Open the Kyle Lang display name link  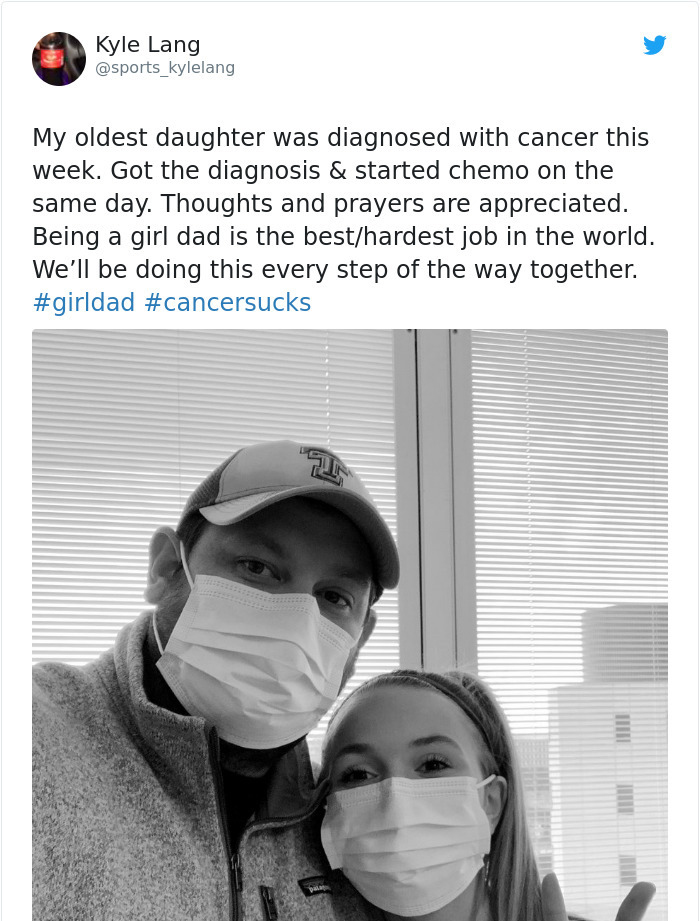(x=147, y=44)
